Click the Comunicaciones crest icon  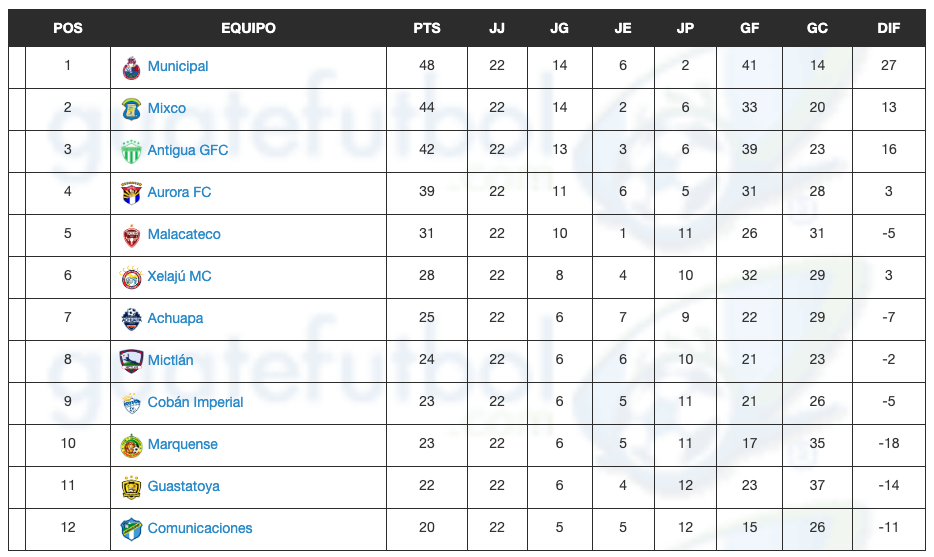131,529
